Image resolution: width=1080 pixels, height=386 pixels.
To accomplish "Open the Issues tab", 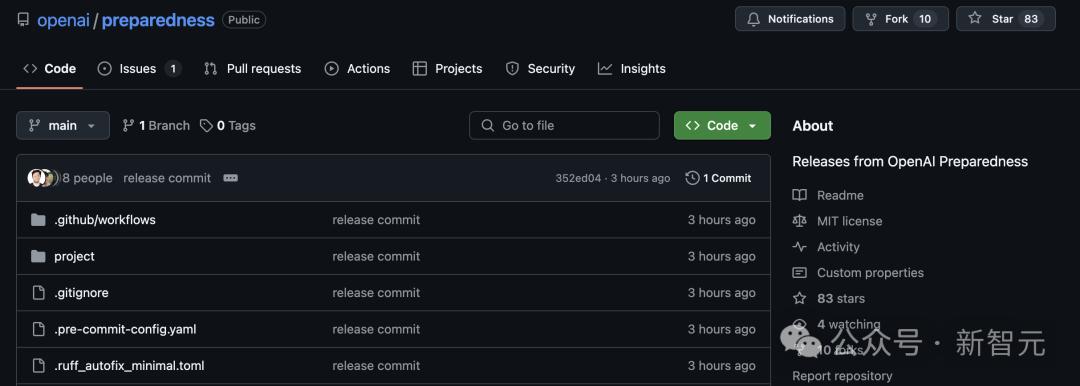I will click(x=139, y=69).
